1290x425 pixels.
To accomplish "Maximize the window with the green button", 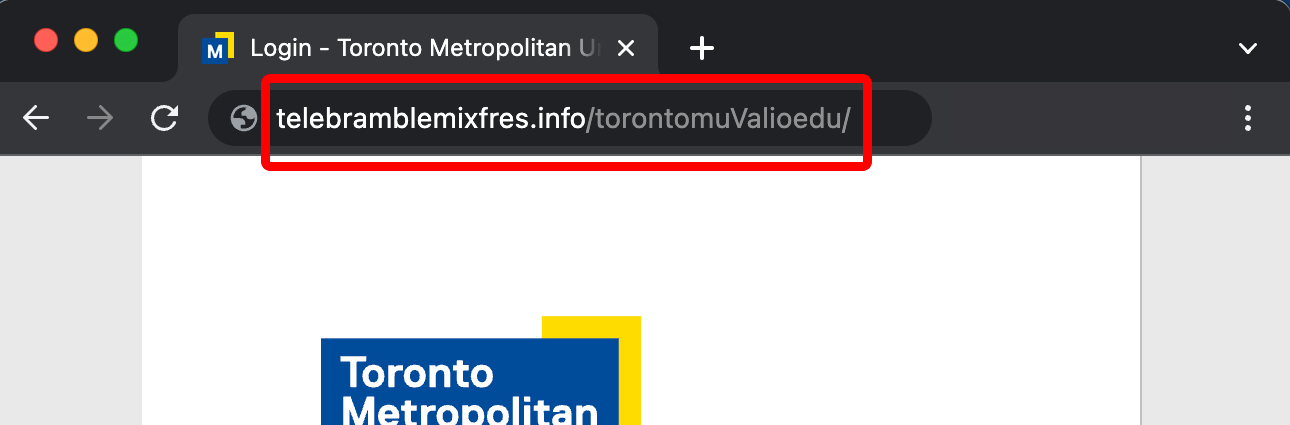I will click(126, 40).
